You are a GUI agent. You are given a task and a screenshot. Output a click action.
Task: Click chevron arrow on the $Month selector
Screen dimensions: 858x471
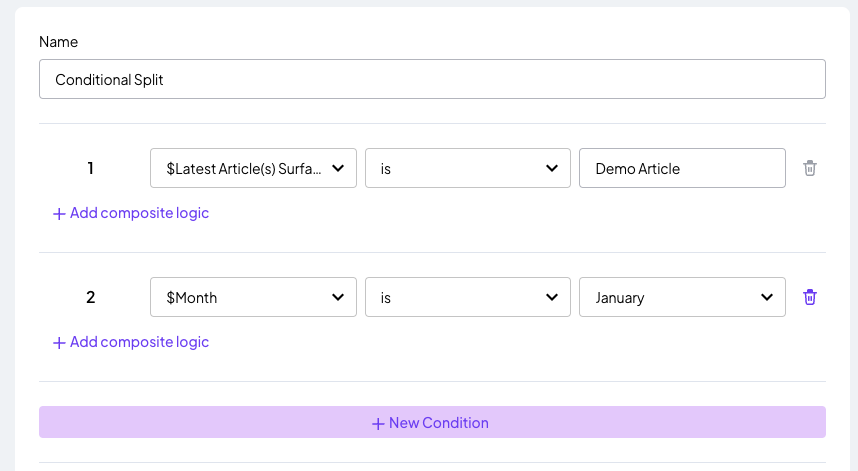338,297
